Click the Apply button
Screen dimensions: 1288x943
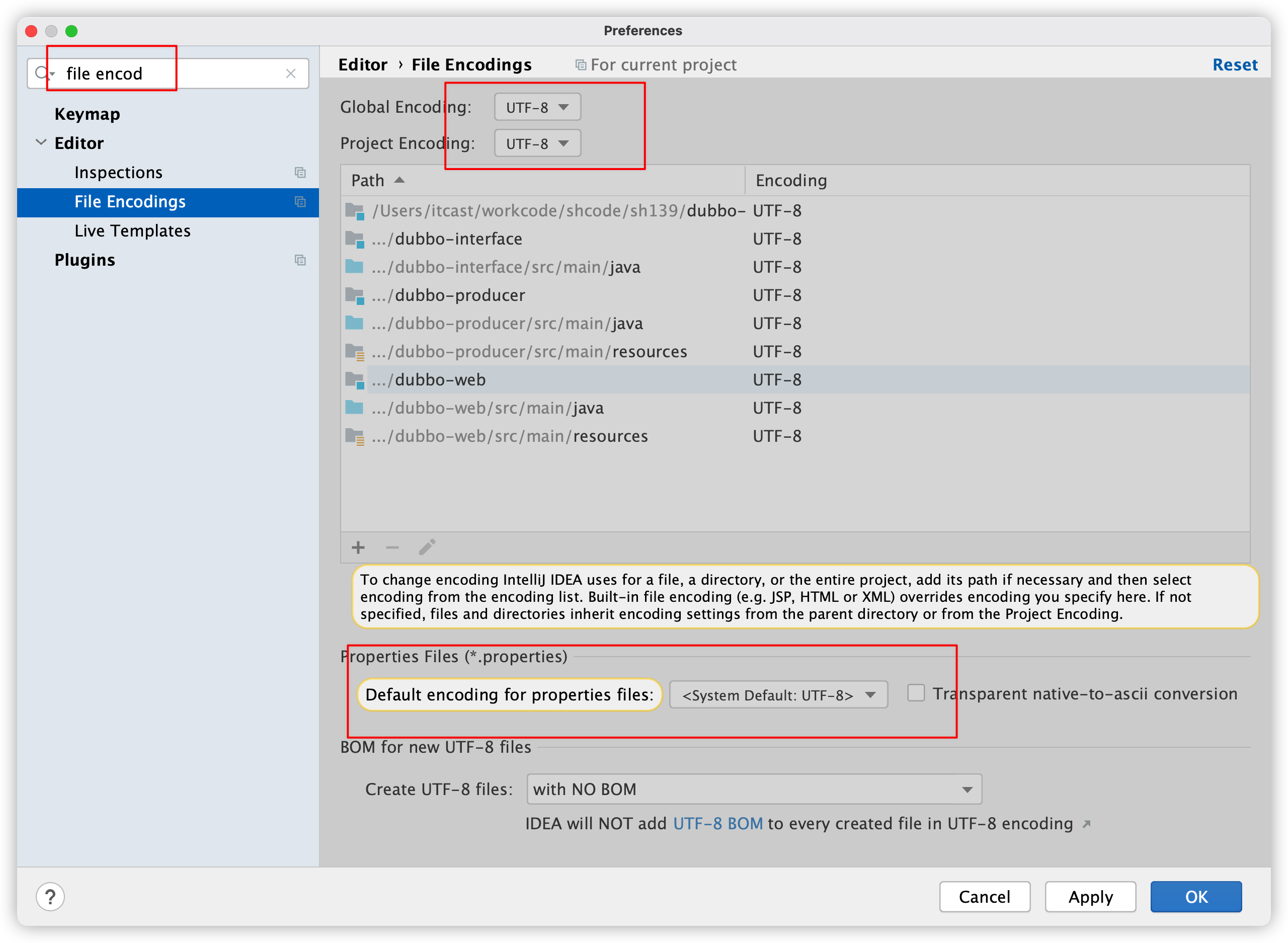click(1090, 896)
